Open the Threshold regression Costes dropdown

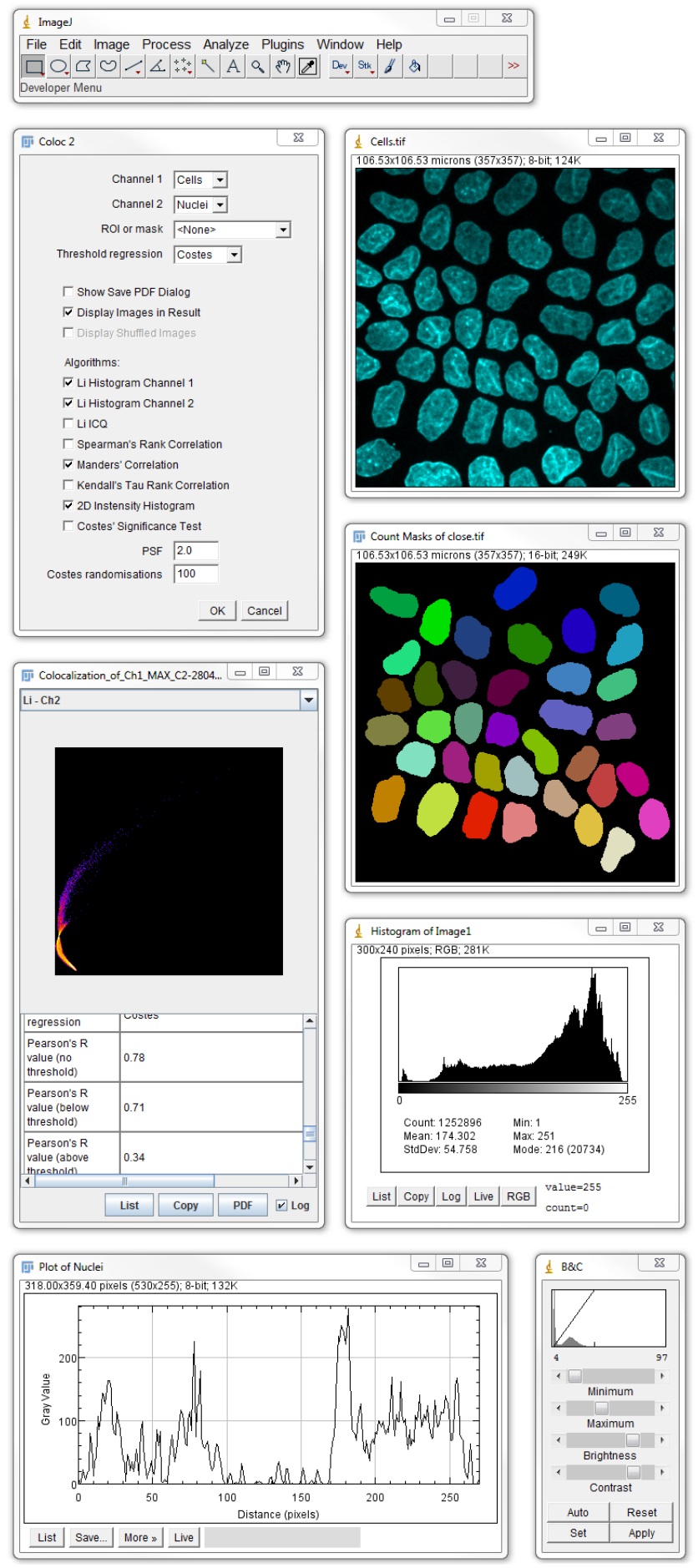[208, 255]
